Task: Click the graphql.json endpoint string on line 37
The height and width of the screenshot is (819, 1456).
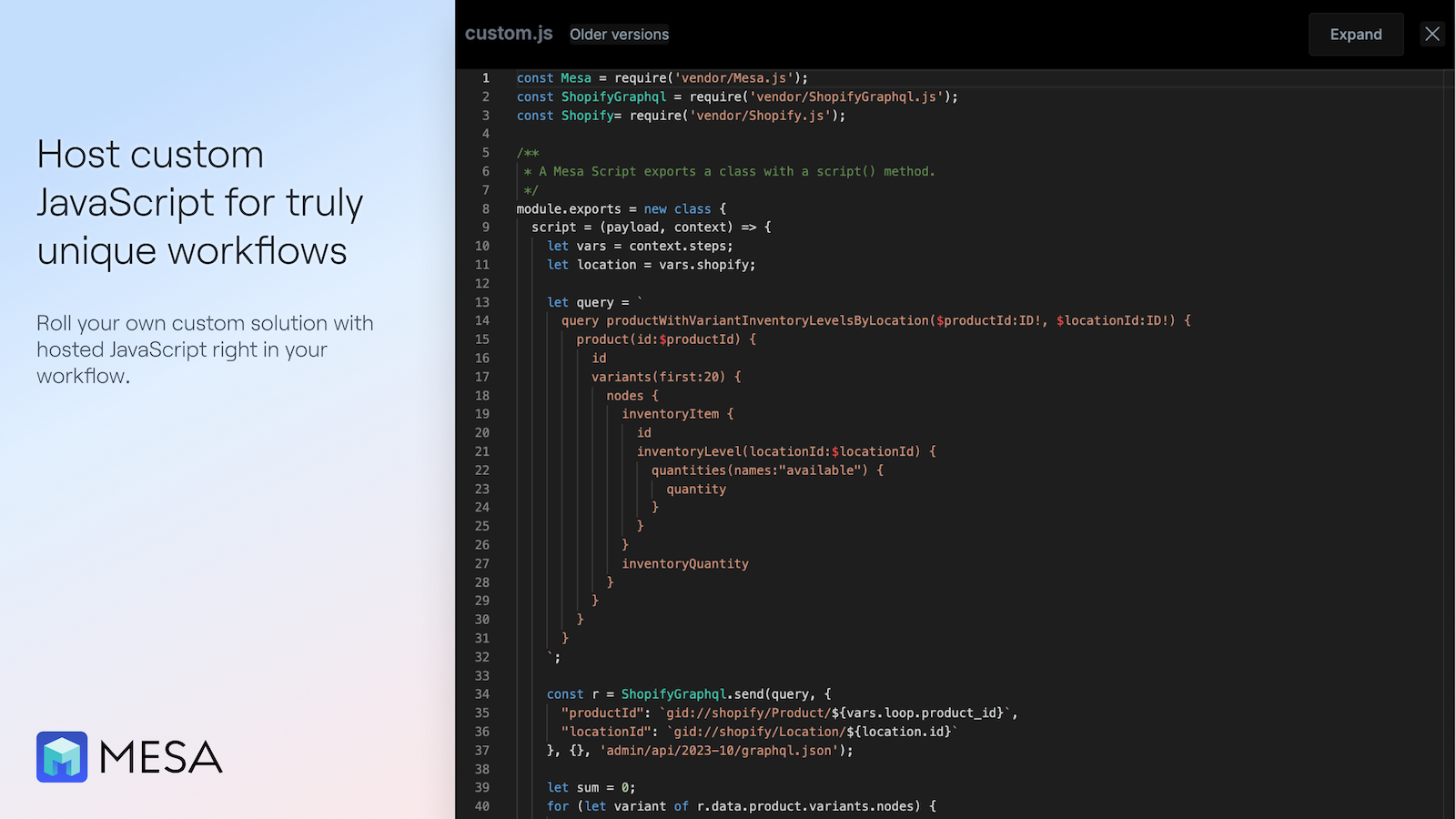Action: coord(719,750)
